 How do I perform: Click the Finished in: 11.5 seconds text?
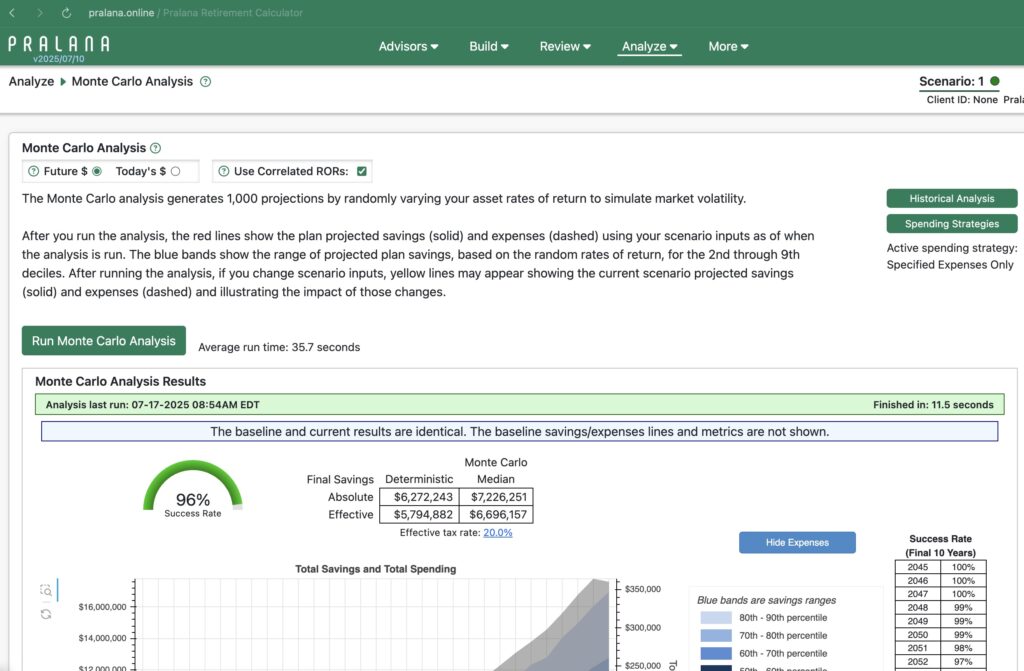click(x=933, y=405)
